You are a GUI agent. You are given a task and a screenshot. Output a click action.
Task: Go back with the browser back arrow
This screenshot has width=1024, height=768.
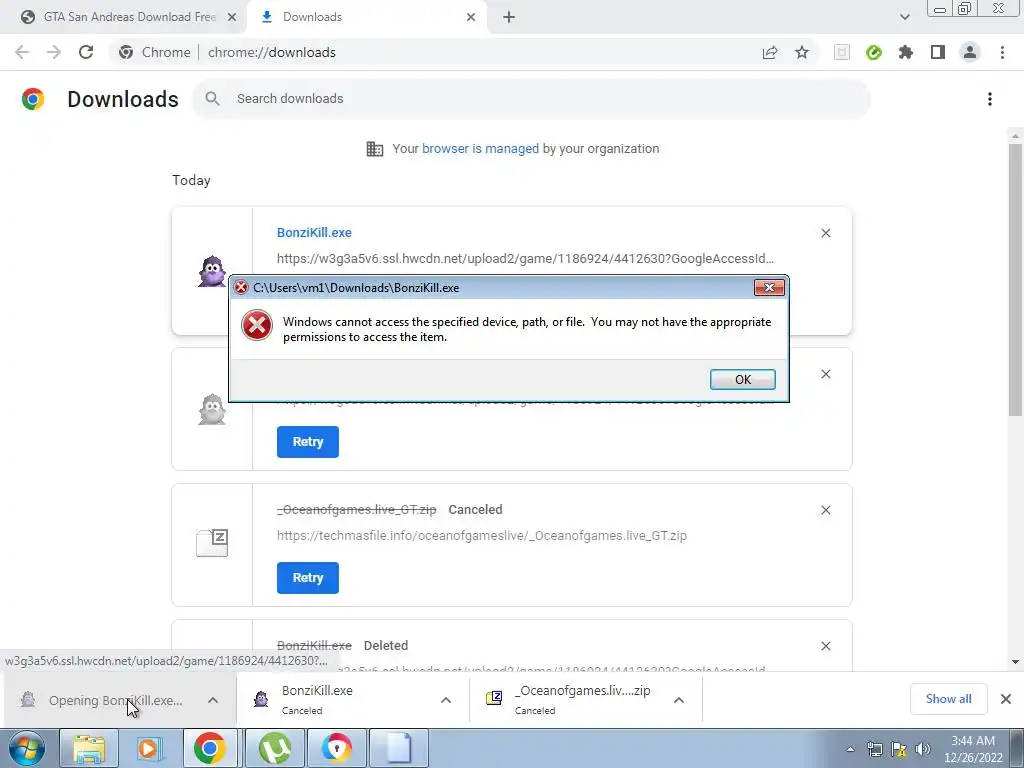click(22, 52)
